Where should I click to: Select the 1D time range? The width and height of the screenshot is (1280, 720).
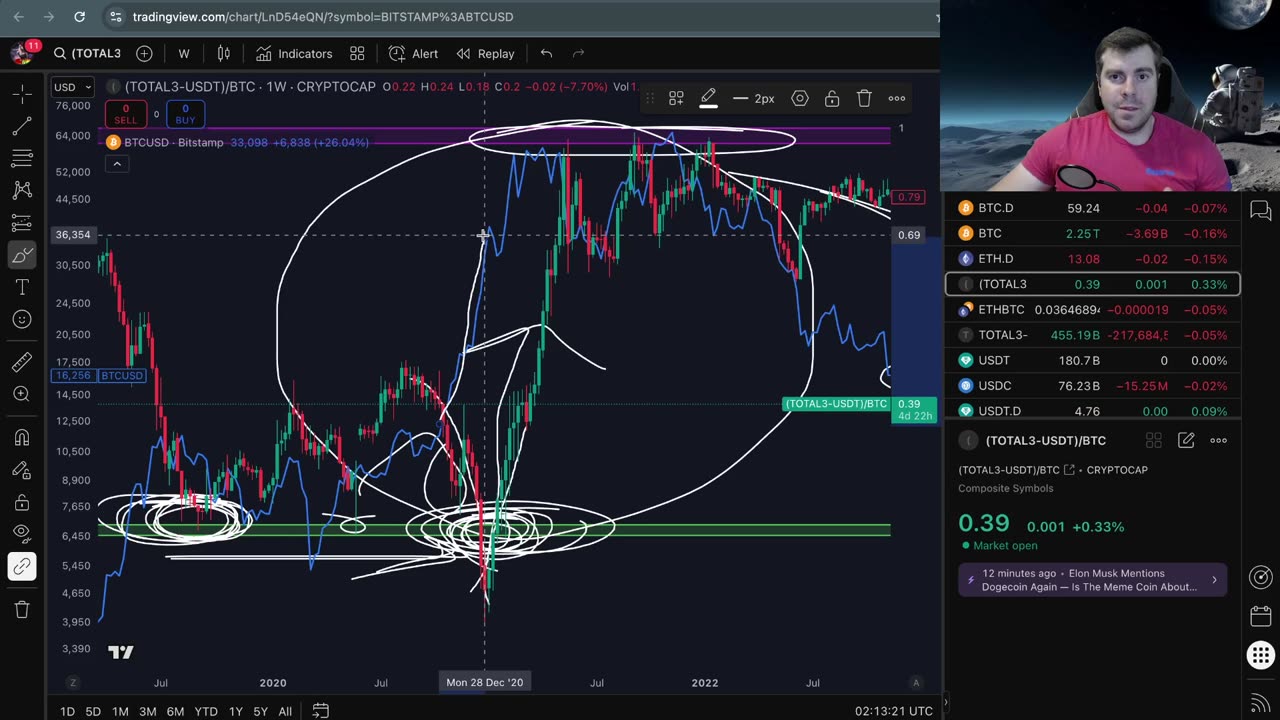[x=67, y=711]
